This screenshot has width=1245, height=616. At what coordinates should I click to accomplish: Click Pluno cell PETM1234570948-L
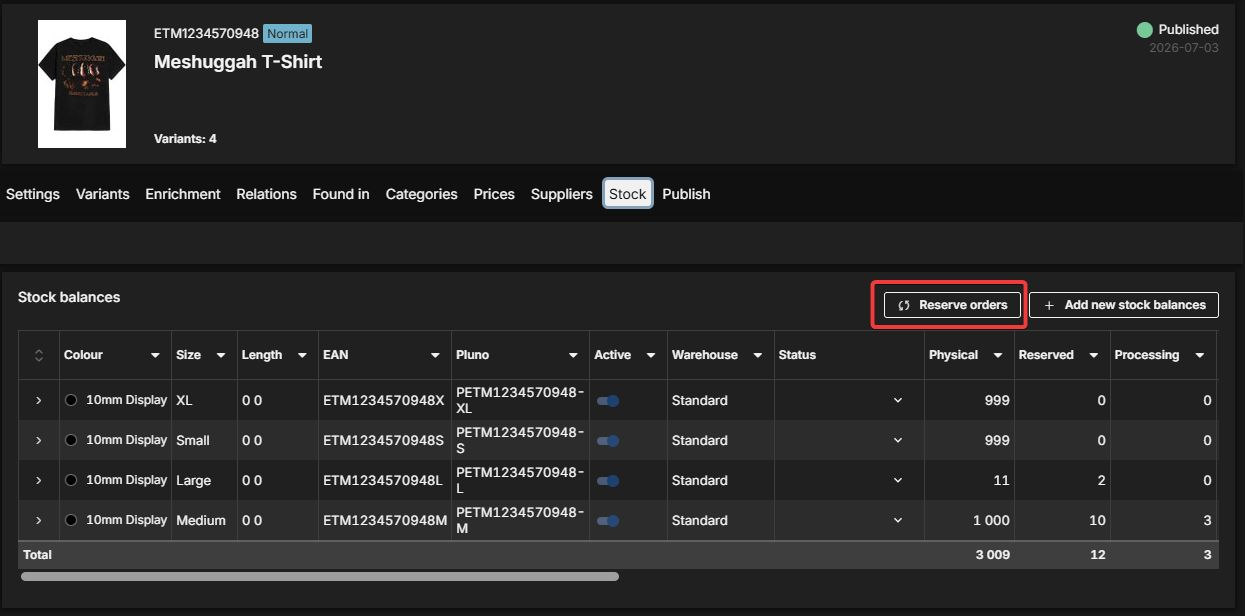click(520, 480)
